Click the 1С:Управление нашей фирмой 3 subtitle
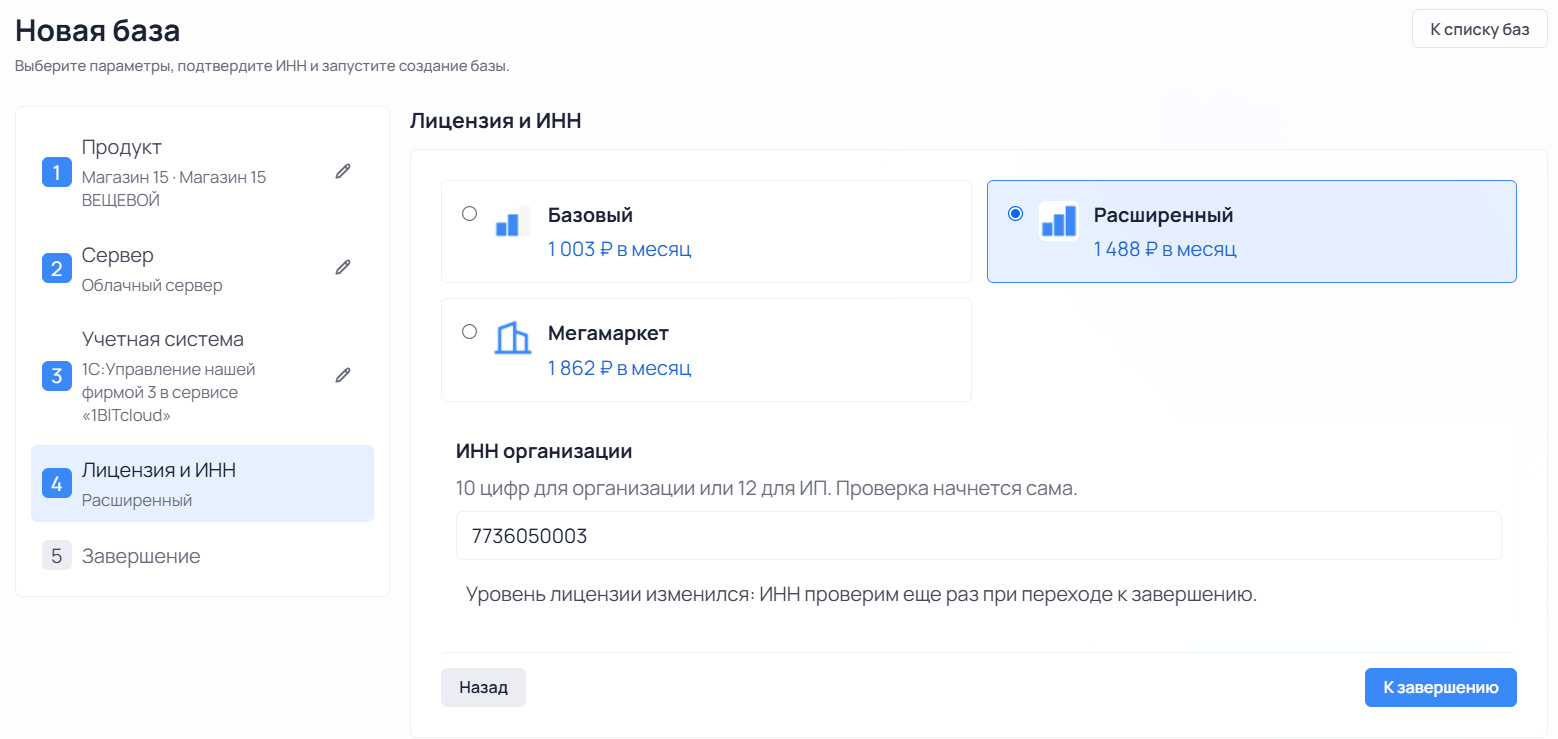The width and height of the screenshot is (1558, 739). (x=169, y=392)
